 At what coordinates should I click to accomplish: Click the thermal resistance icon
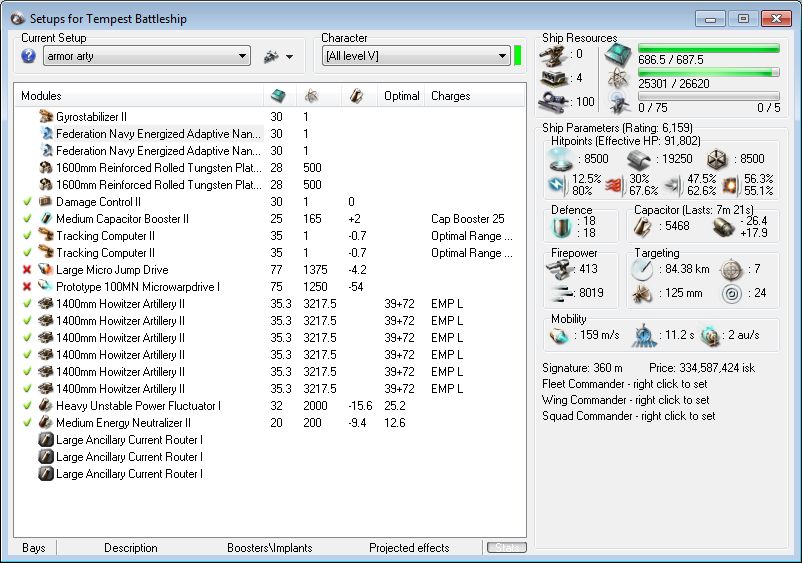(616, 185)
